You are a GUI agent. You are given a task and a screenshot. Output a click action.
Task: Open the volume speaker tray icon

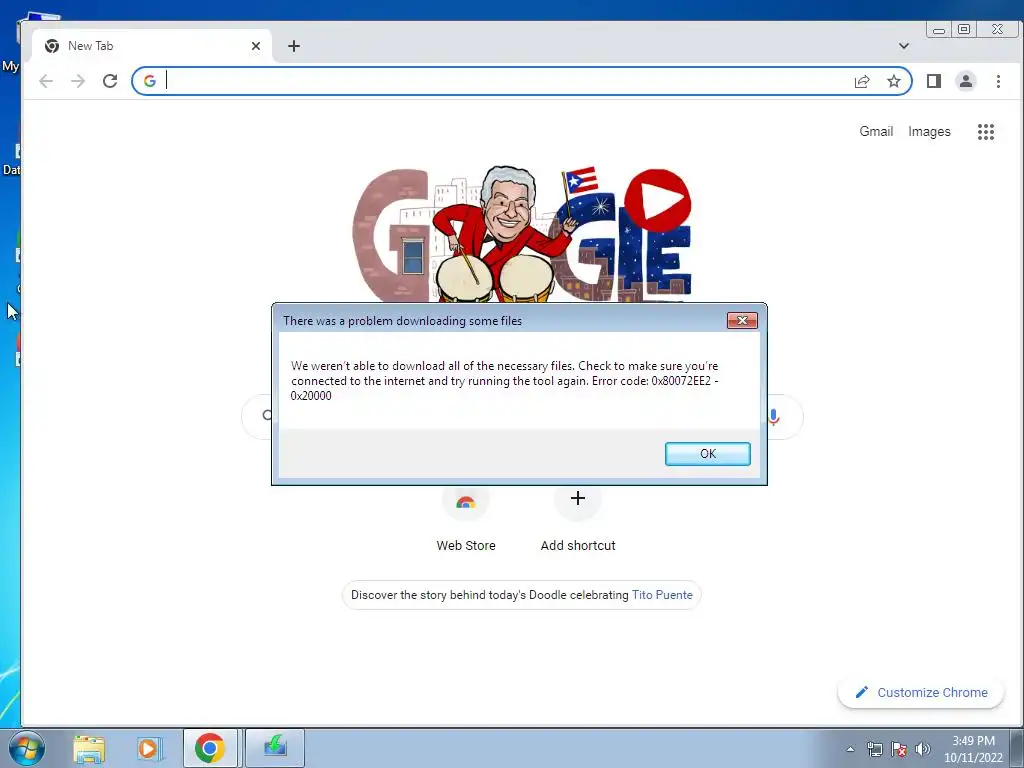point(922,749)
